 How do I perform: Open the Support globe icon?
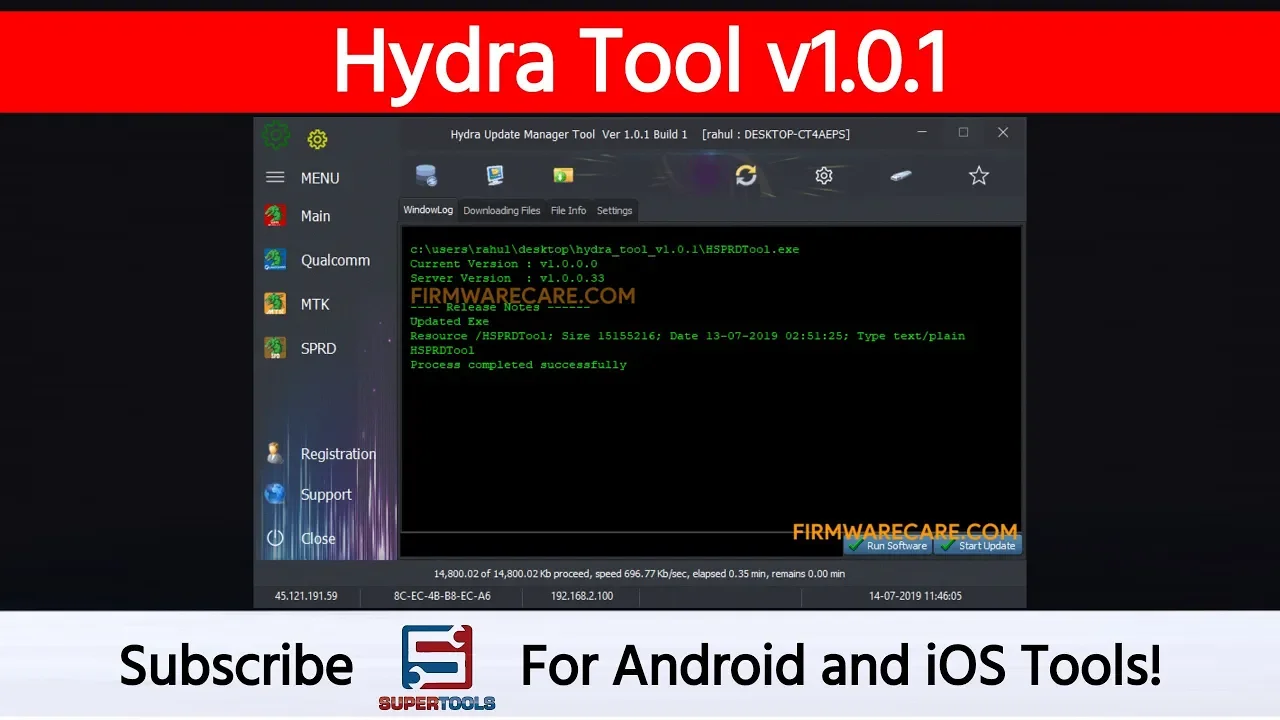click(x=275, y=494)
